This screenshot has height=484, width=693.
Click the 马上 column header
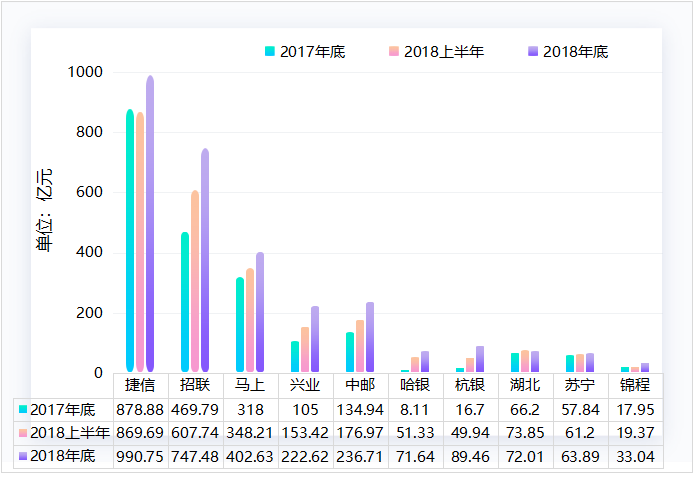pos(251,385)
